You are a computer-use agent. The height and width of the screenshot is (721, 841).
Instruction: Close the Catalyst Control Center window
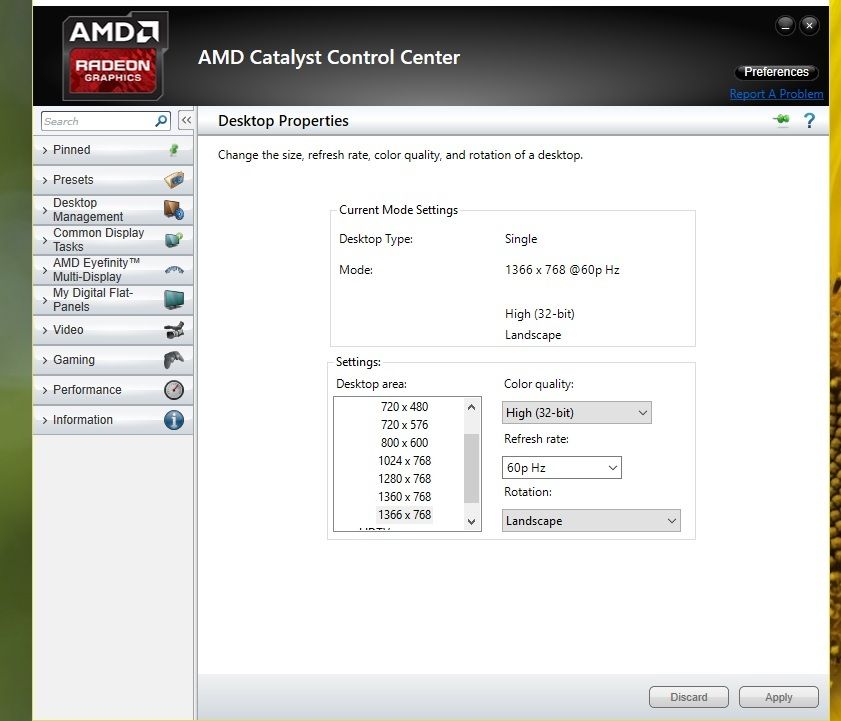point(809,25)
